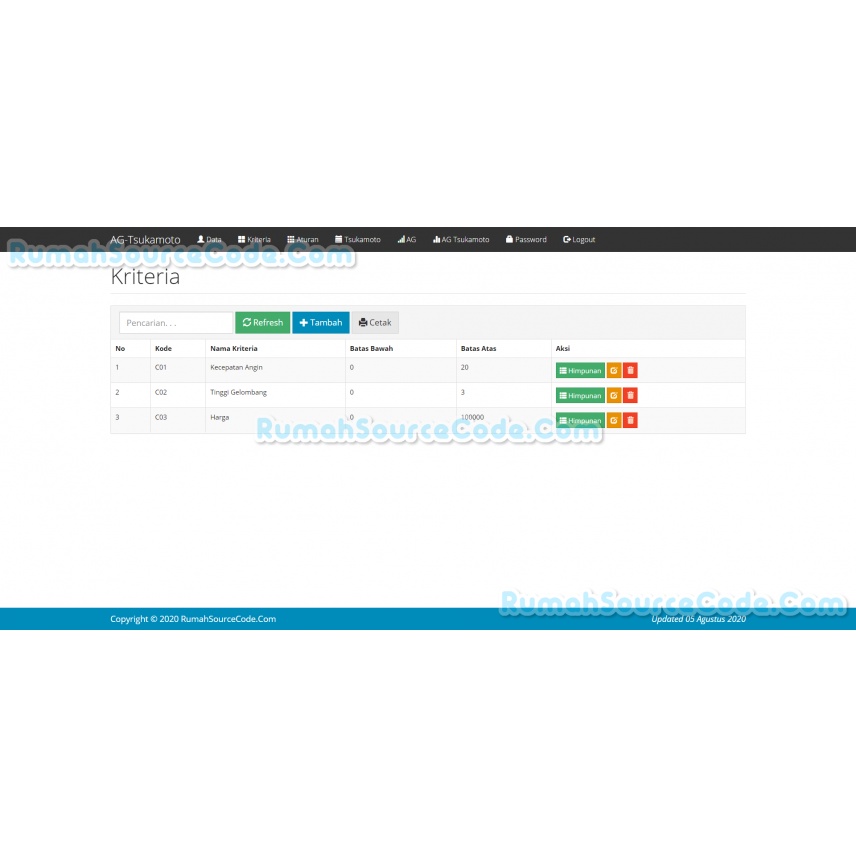Image resolution: width=856 pixels, height=856 pixels.
Task: Open the Password page
Action: [526, 240]
